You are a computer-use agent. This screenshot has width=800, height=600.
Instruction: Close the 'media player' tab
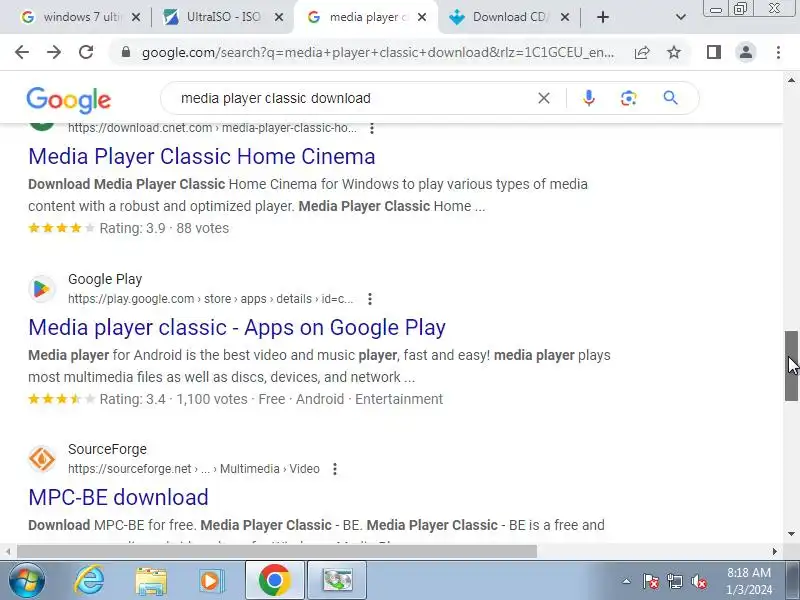tap(422, 17)
